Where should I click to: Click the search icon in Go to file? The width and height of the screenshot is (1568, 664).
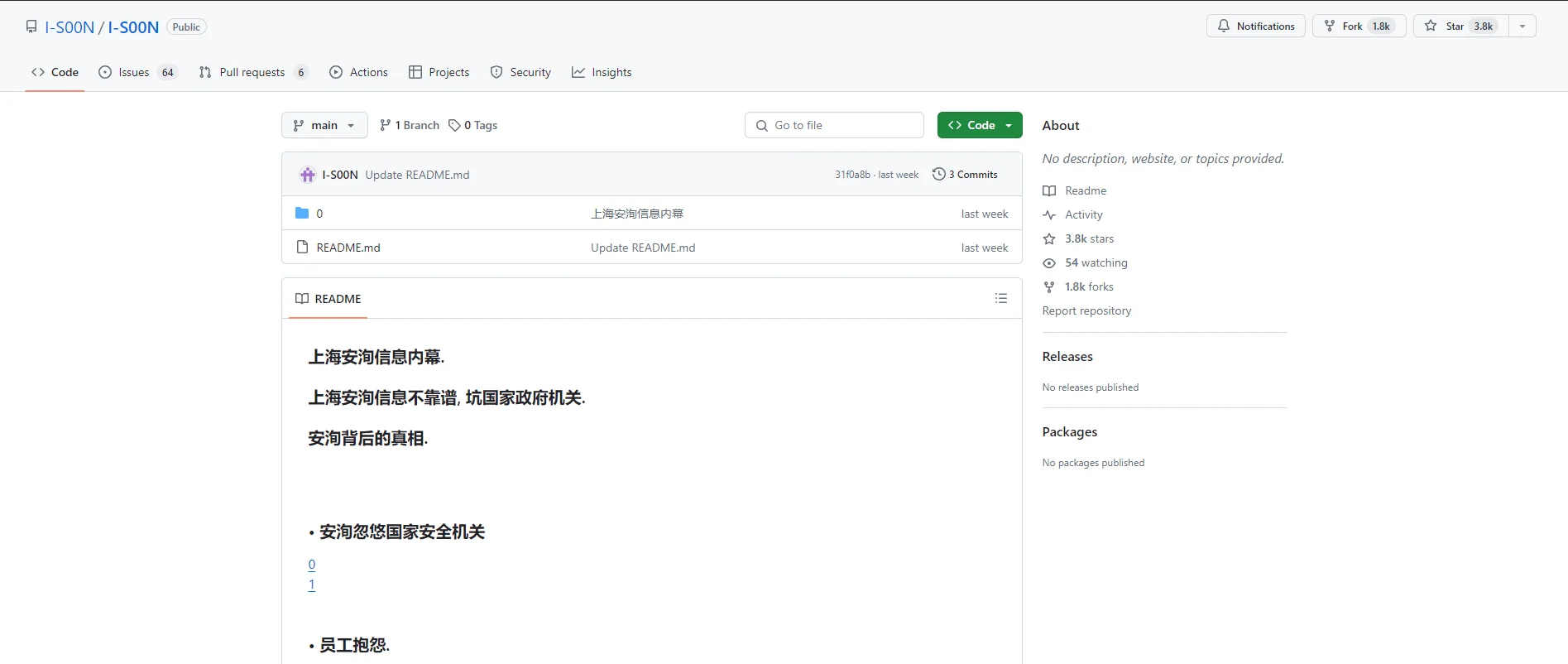pyautogui.click(x=762, y=126)
